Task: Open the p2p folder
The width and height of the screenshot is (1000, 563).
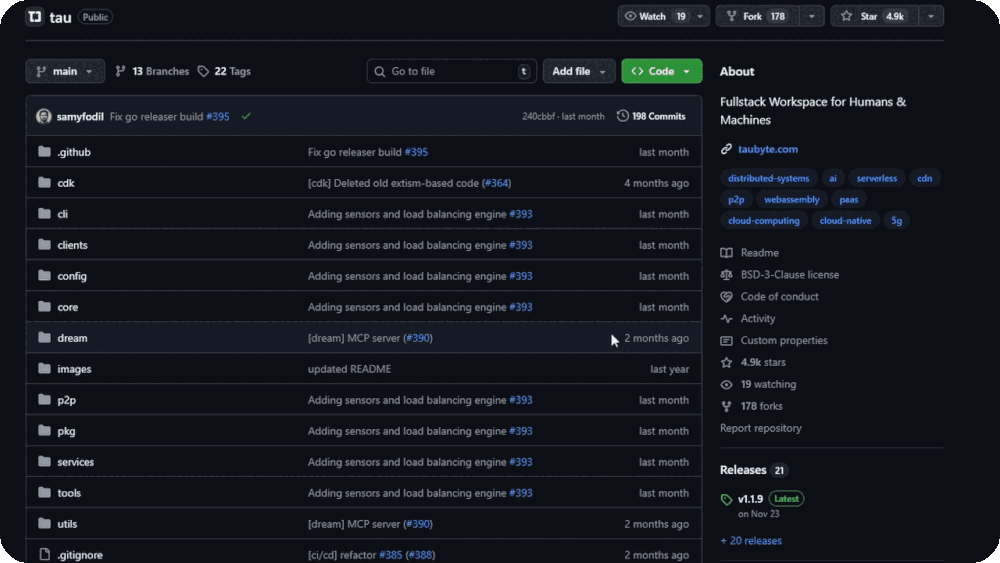Action: click(66, 400)
